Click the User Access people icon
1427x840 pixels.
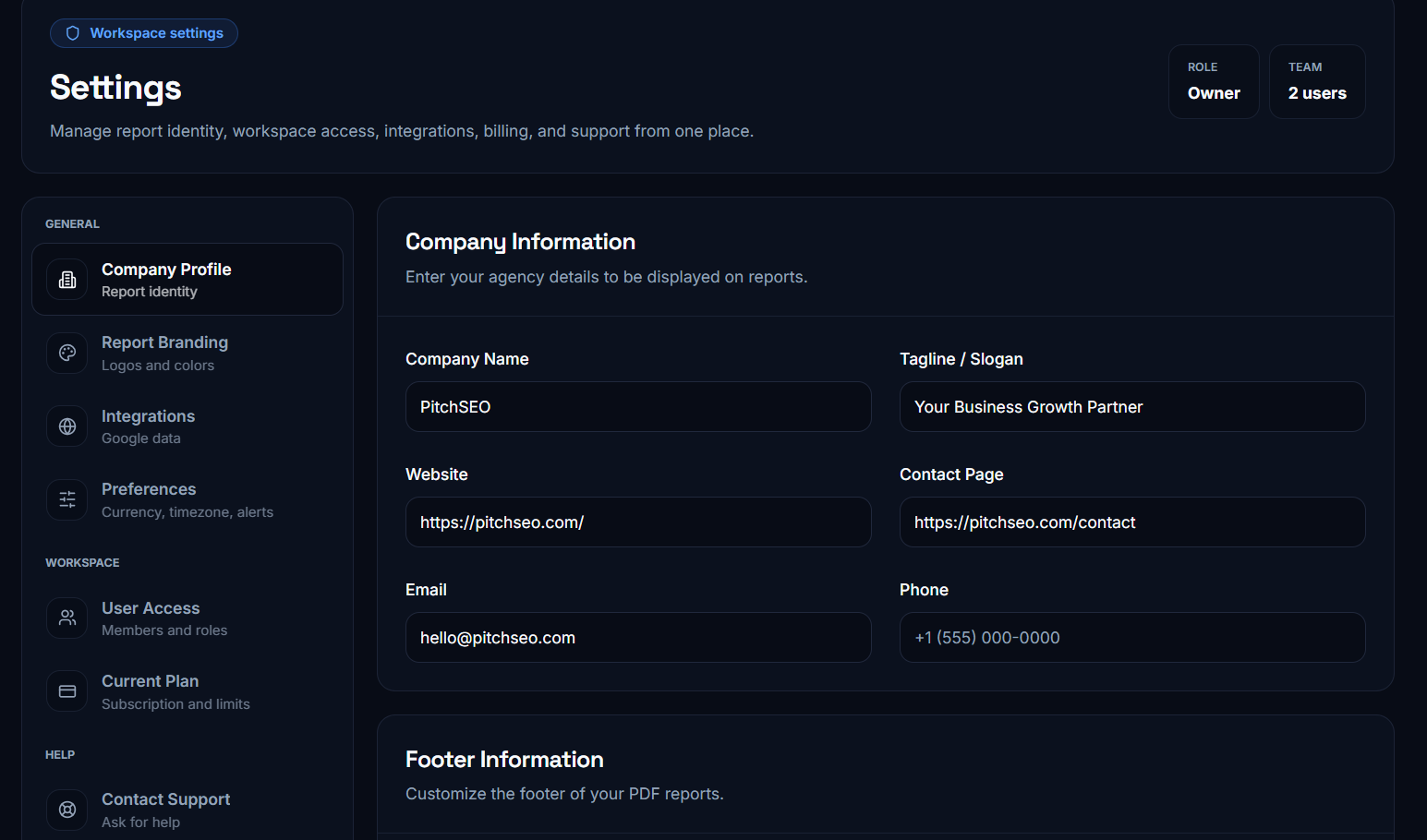67,618
